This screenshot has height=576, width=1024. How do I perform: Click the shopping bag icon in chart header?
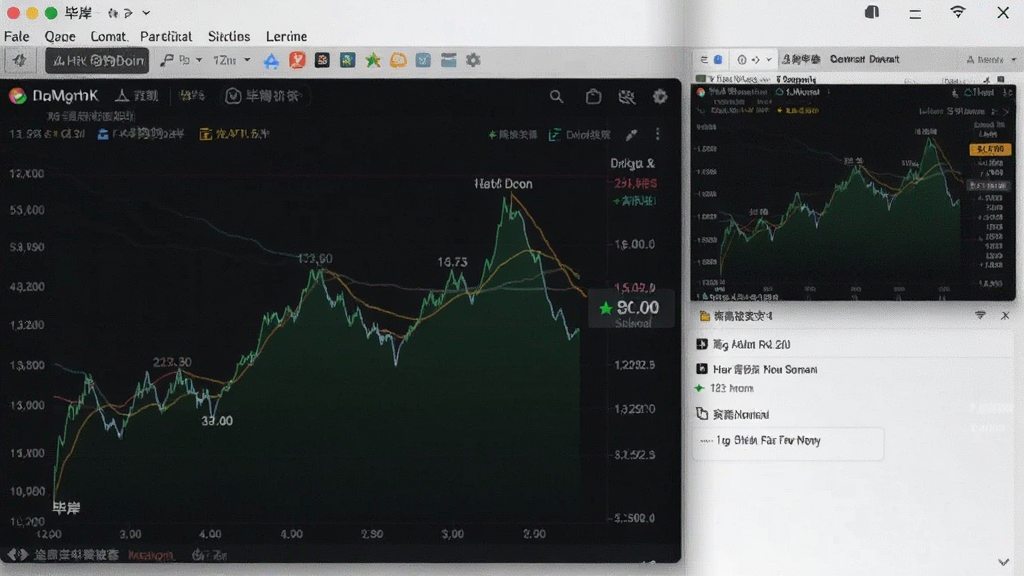[593, 97]
